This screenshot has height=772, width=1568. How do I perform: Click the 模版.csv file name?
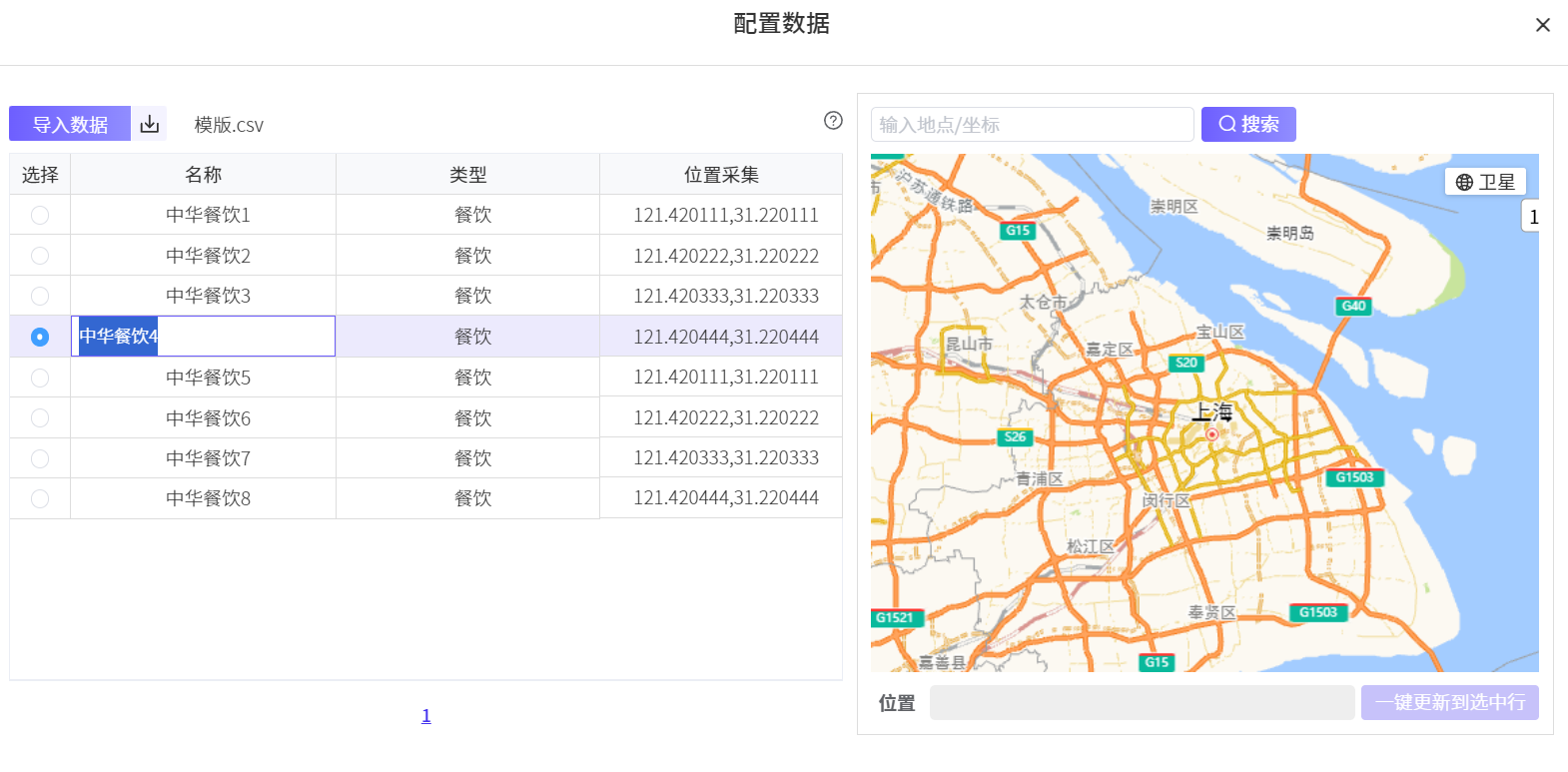[x=229, y=125]
